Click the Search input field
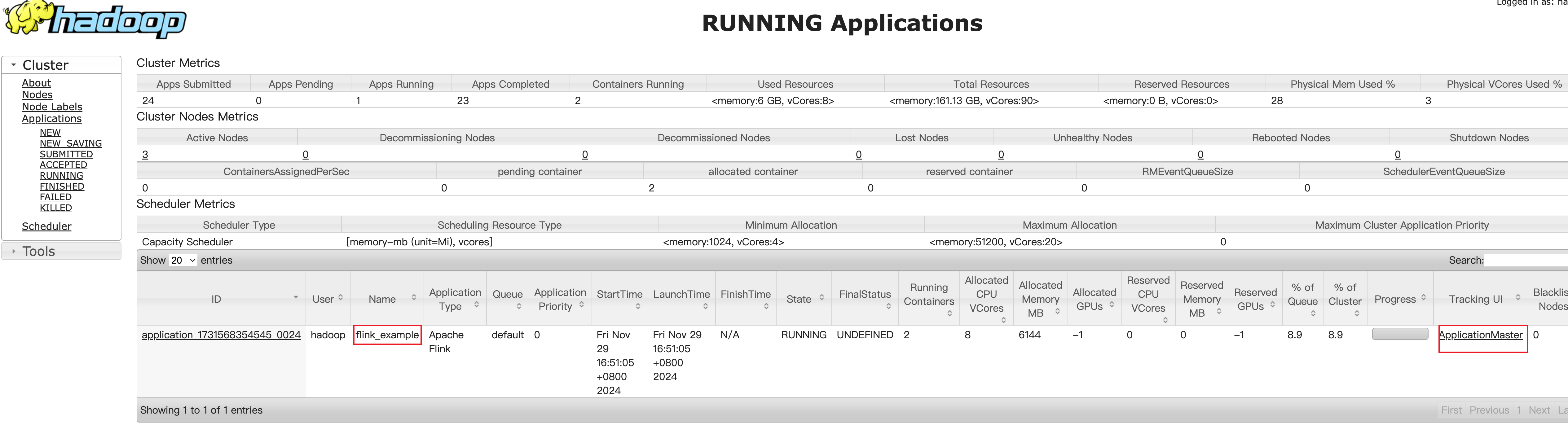Image resolution: width=1568 pixels, height=443 pixels. point(1525,261)
